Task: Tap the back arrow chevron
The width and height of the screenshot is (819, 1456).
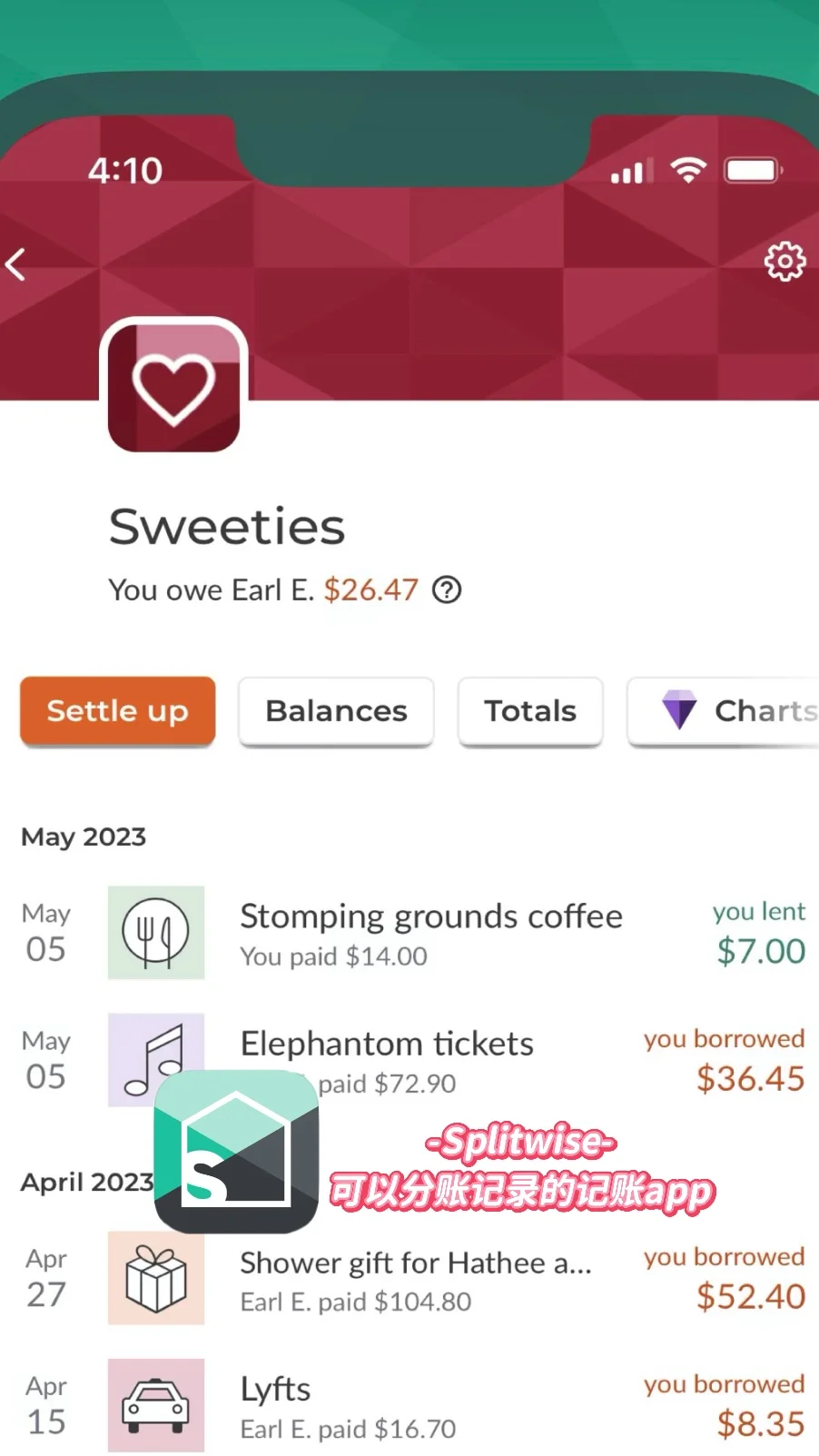Action: coord(15,264)
